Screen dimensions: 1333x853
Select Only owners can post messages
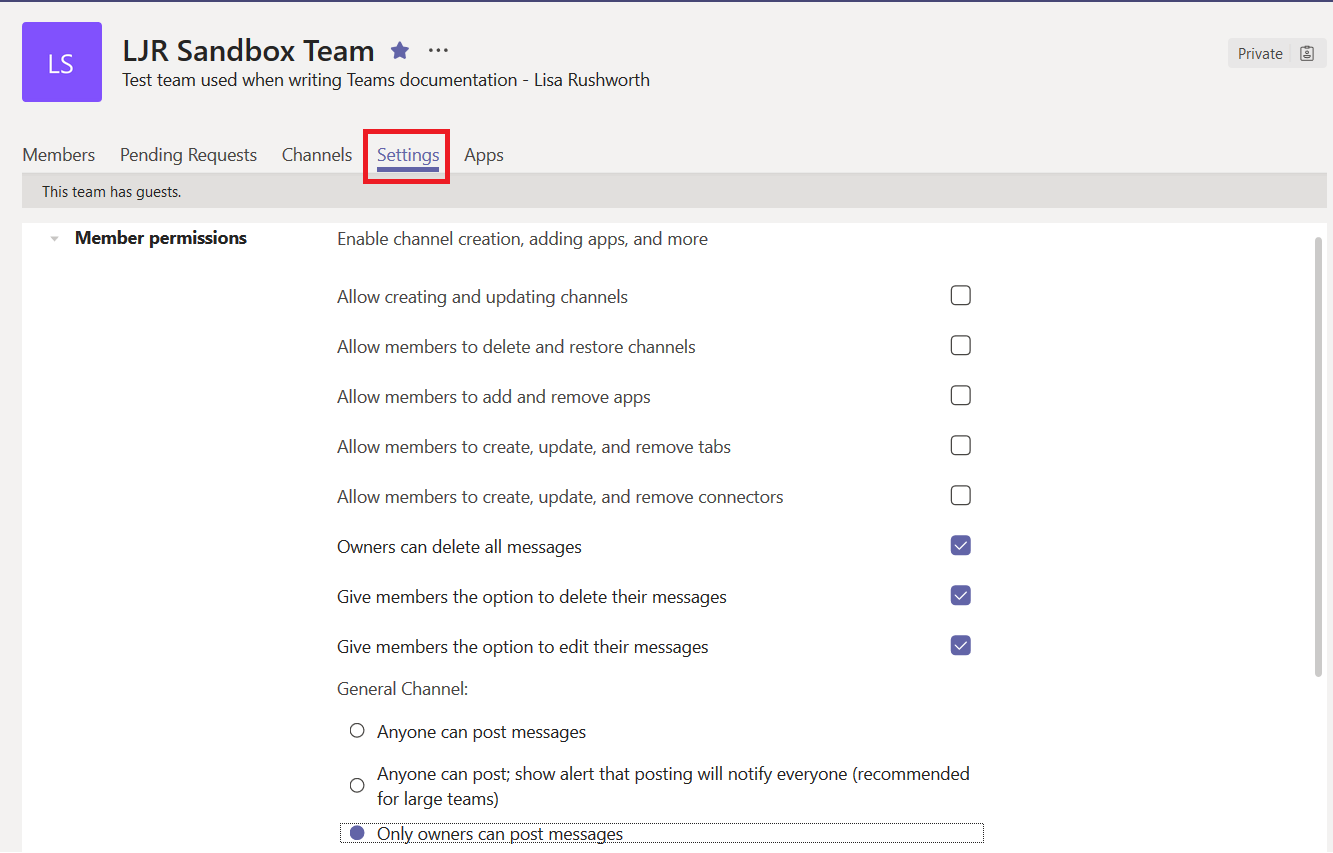(x=357, y=833)
